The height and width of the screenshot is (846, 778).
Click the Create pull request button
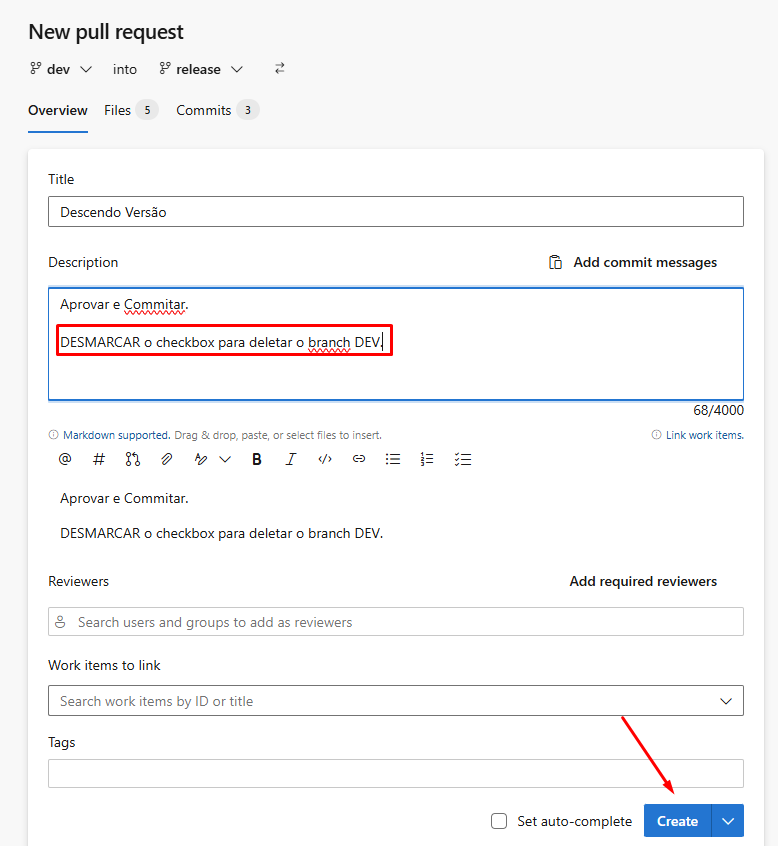tap(678, 821)
